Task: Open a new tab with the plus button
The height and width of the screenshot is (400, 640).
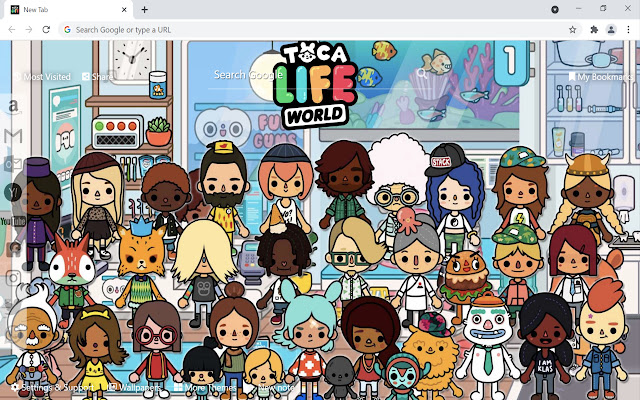Action: pos(144,10)
